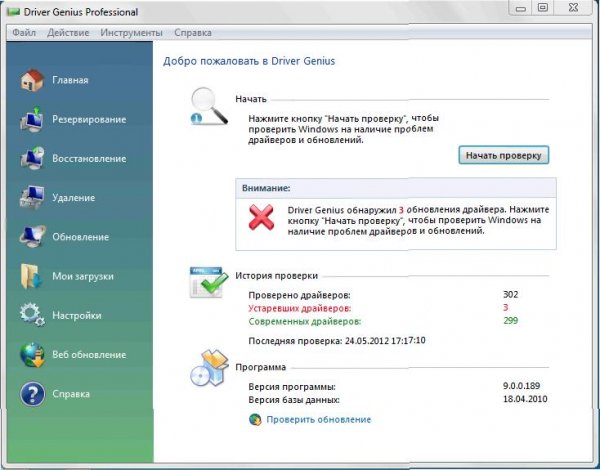Close the Driver Genius window
This screenshot has height=470, width=600.
(x=573, y=8)
